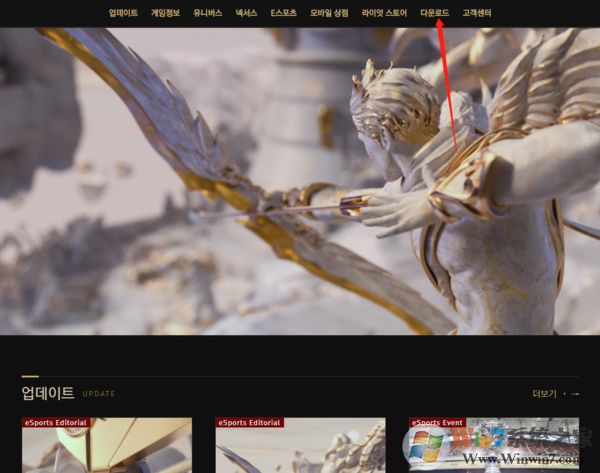
Task: Open the 업데이트 menu item
Action: click(123, 13)
